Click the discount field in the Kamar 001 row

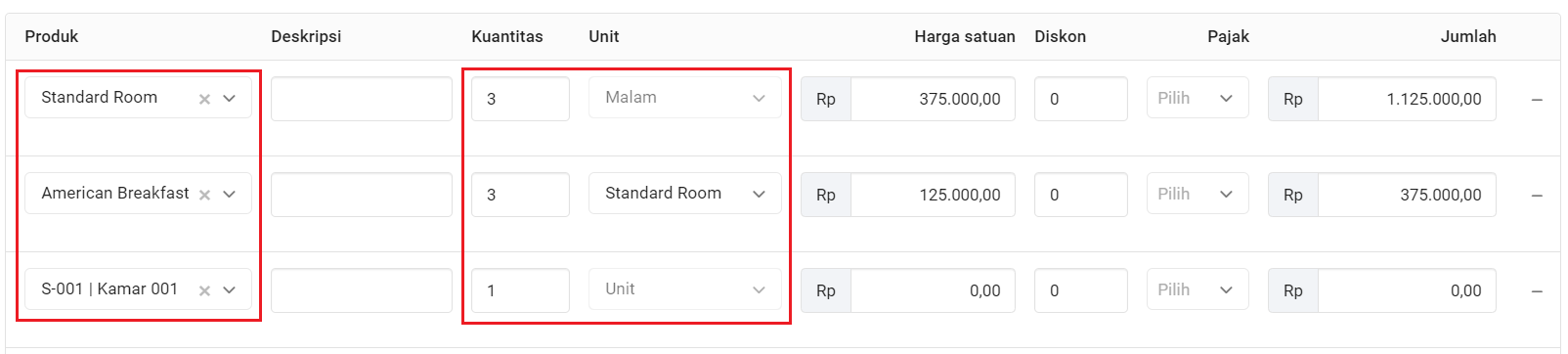[x=1081, y=290]
